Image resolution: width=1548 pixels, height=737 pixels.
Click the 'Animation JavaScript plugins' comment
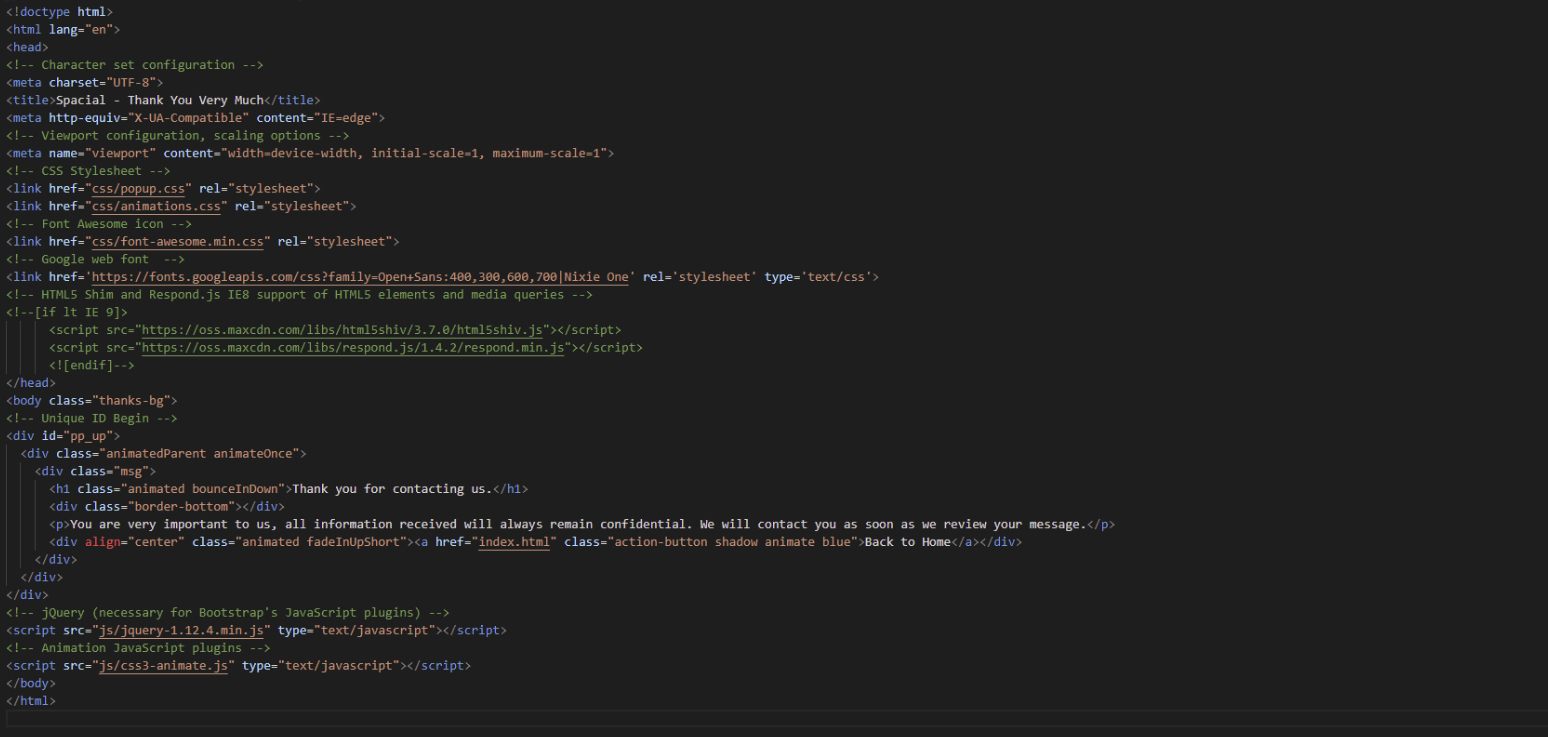point(138,648)
